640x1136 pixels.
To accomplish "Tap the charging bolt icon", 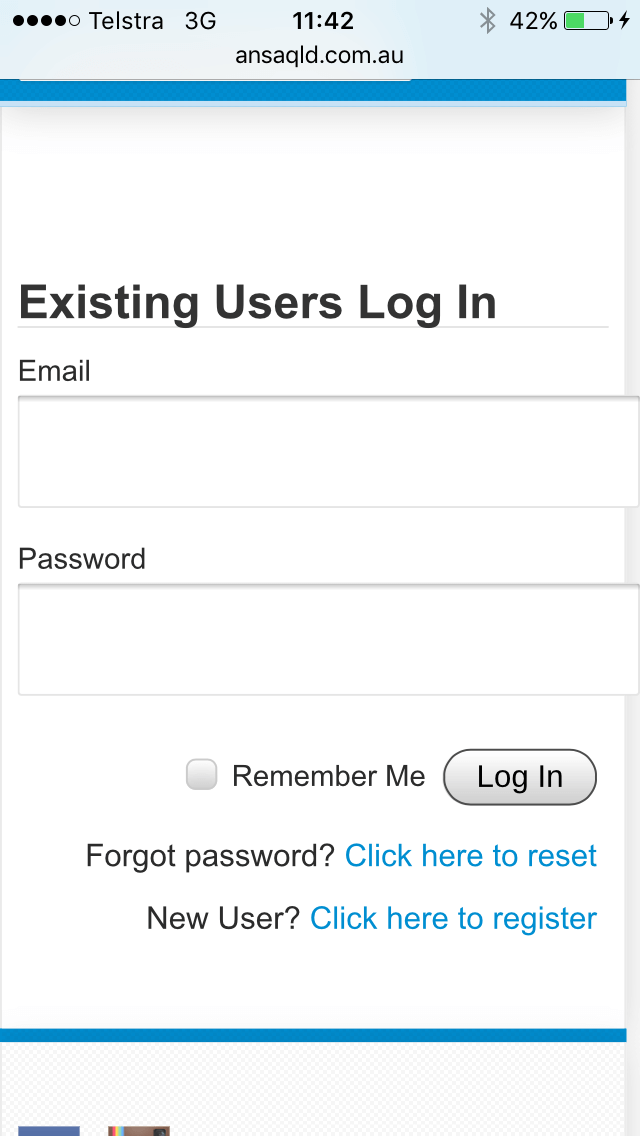I will (x=625, y=21).
